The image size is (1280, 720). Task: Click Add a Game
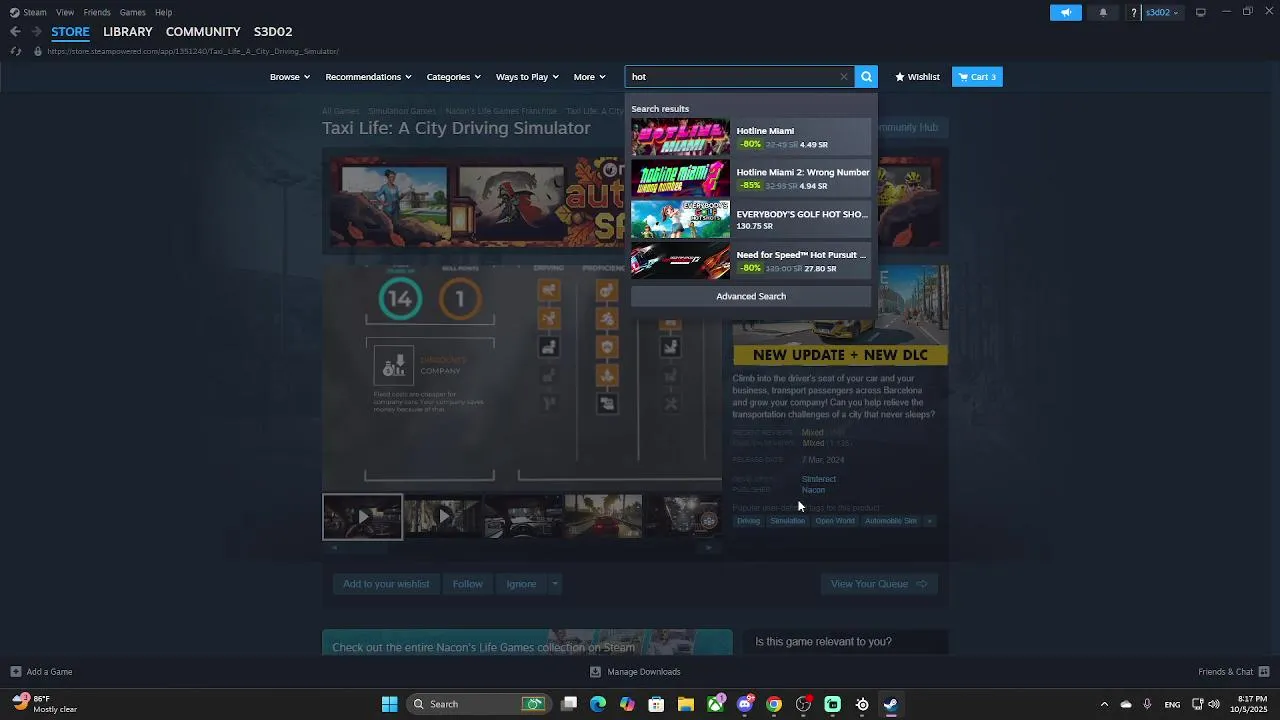click(41, 672)
